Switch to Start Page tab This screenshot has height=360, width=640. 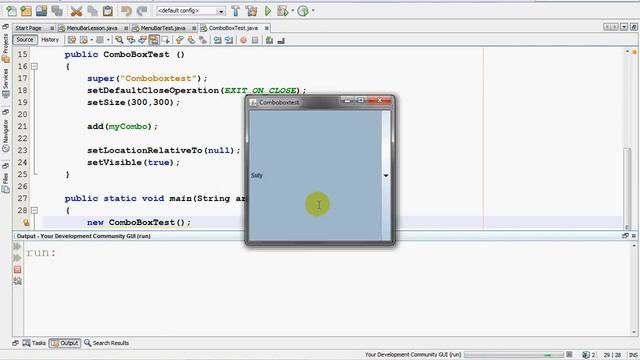[34, 28]
